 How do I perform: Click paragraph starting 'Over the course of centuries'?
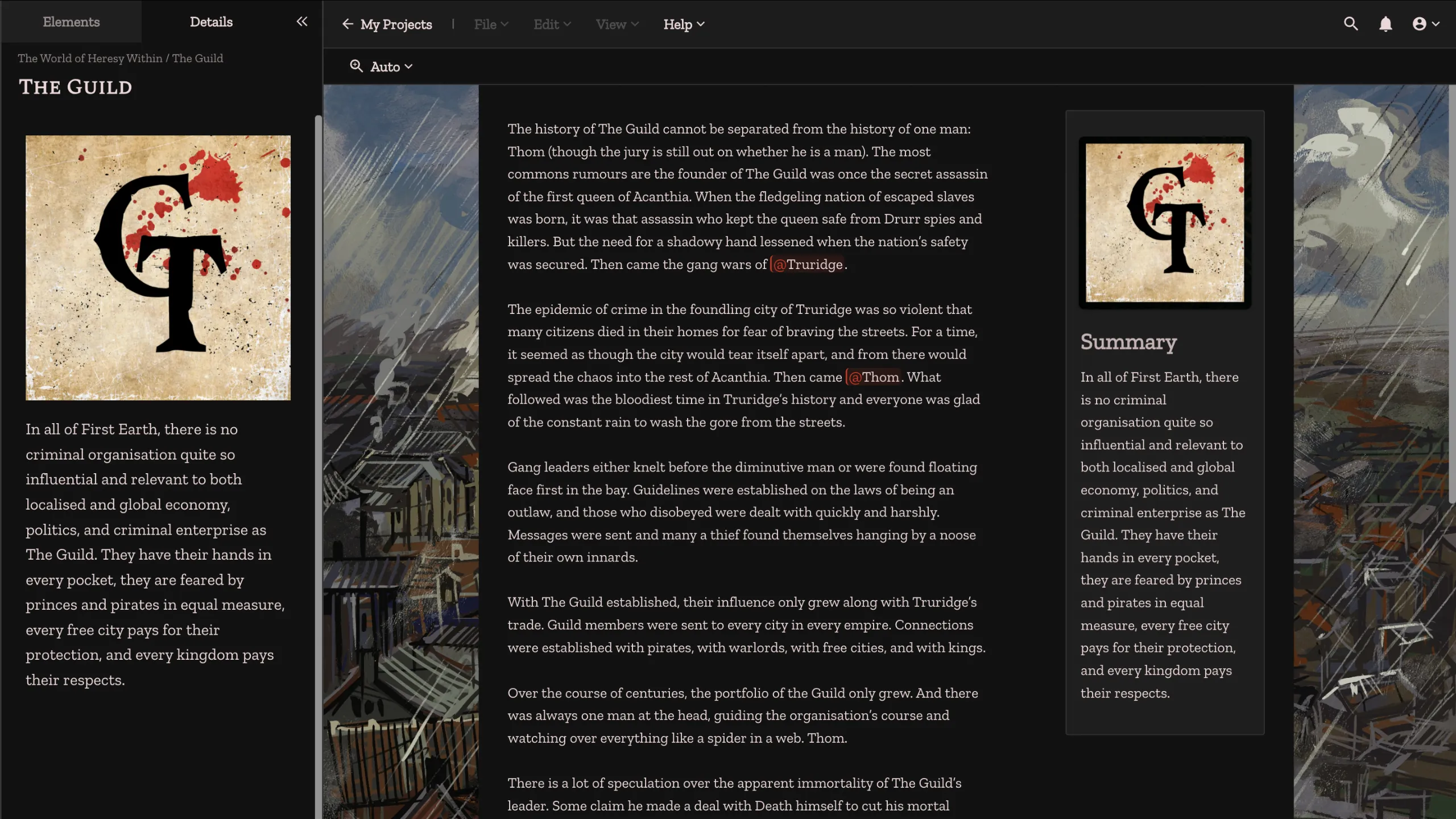pyautogui.click(x=743, y=715)
